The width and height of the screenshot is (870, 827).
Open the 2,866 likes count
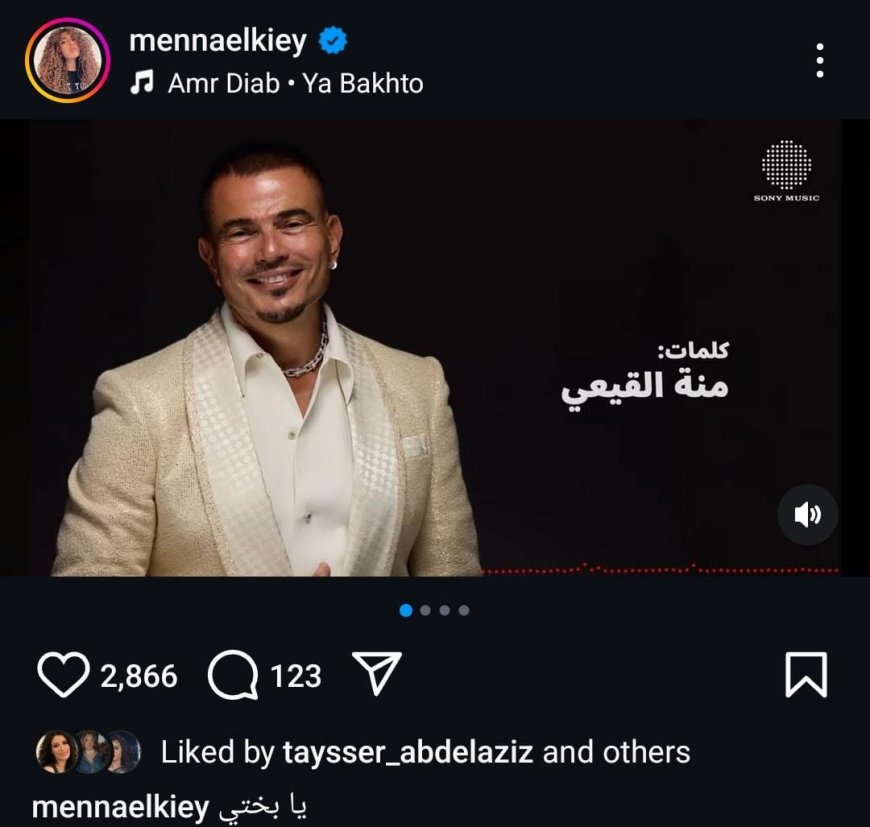point(139,676)
